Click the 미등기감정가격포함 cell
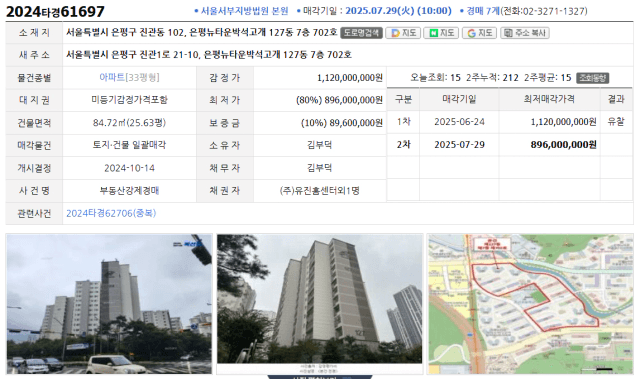Screen dimensions: 640x379 pos(129,100)
